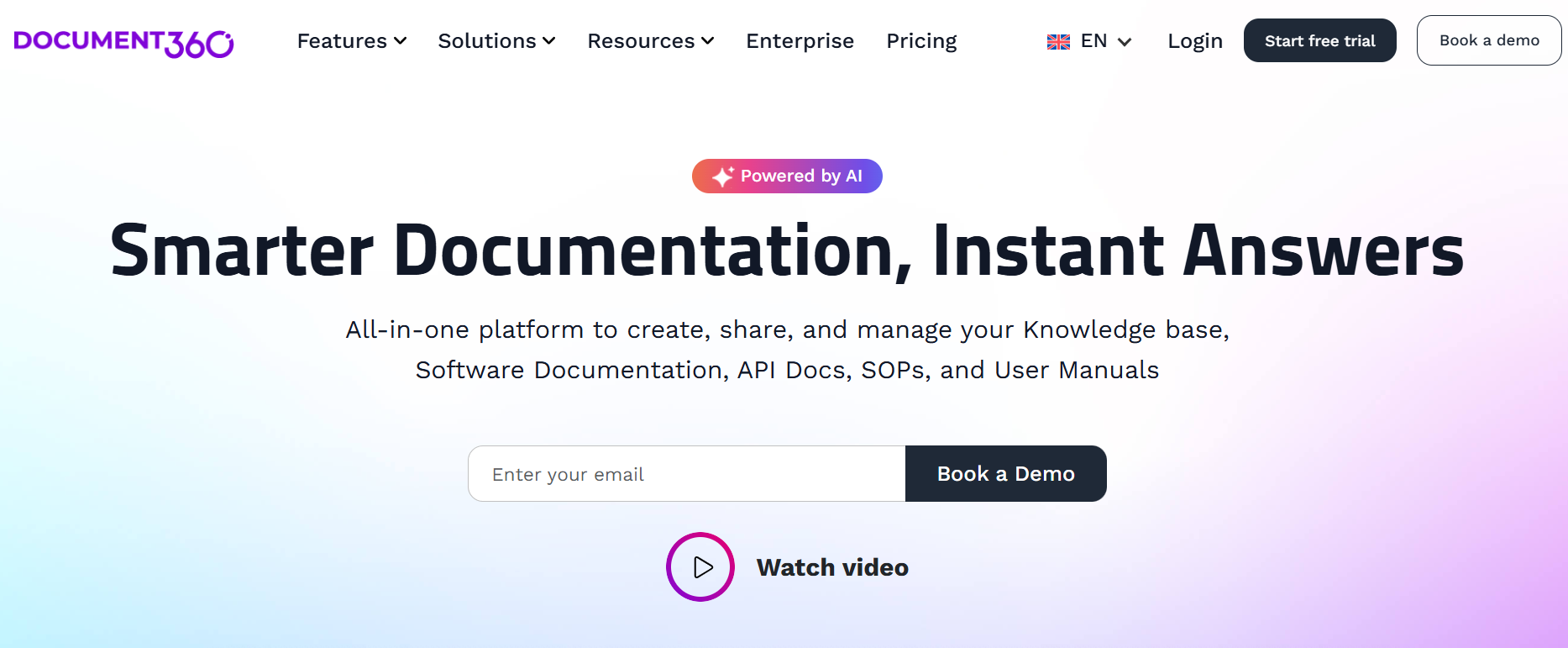Click the Start free trial button
This screenshot has height=648, width=1568.
point(1320,40)
